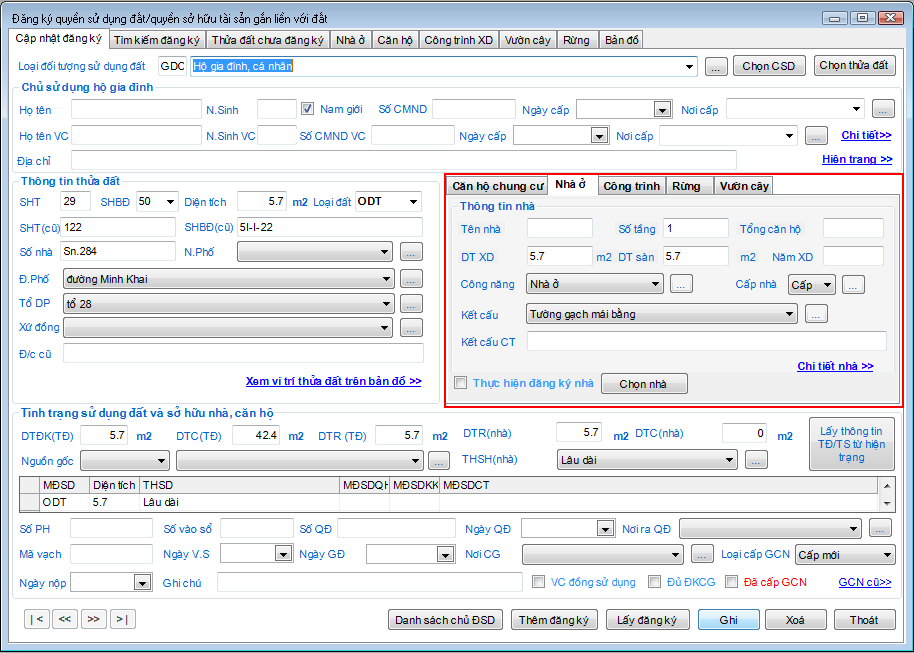Open the Căn hộ chung cư tab
Screen dimensions: 914x653
(x=497, y=186)
